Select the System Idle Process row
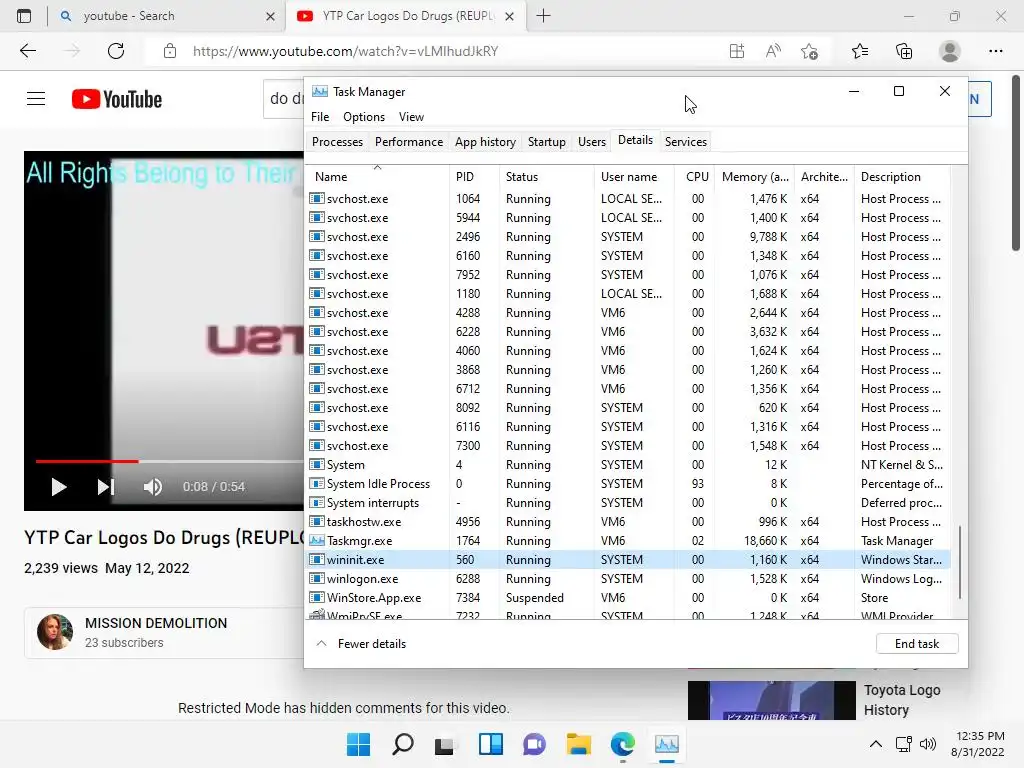The image size is (1024, 768). (628, 484)
